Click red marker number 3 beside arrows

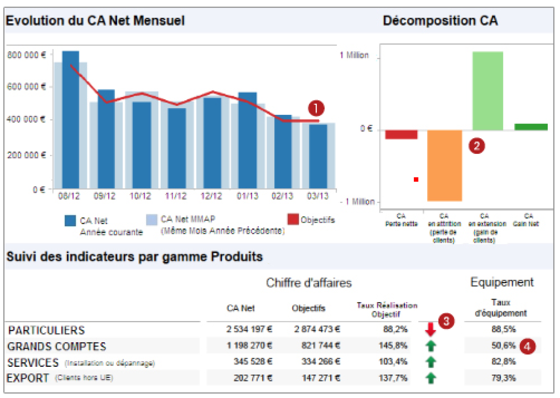[446, 321]
